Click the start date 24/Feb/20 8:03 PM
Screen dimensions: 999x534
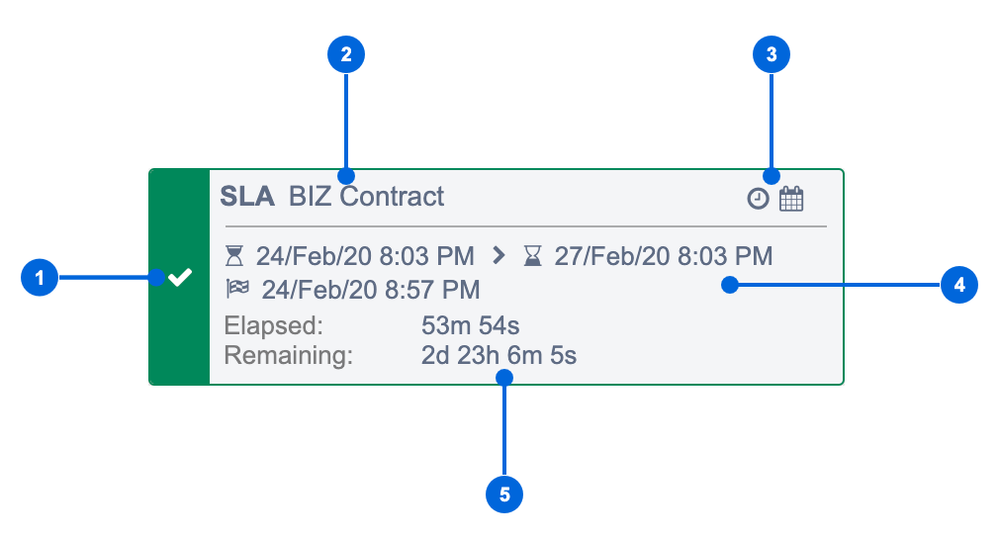[365, 256]
